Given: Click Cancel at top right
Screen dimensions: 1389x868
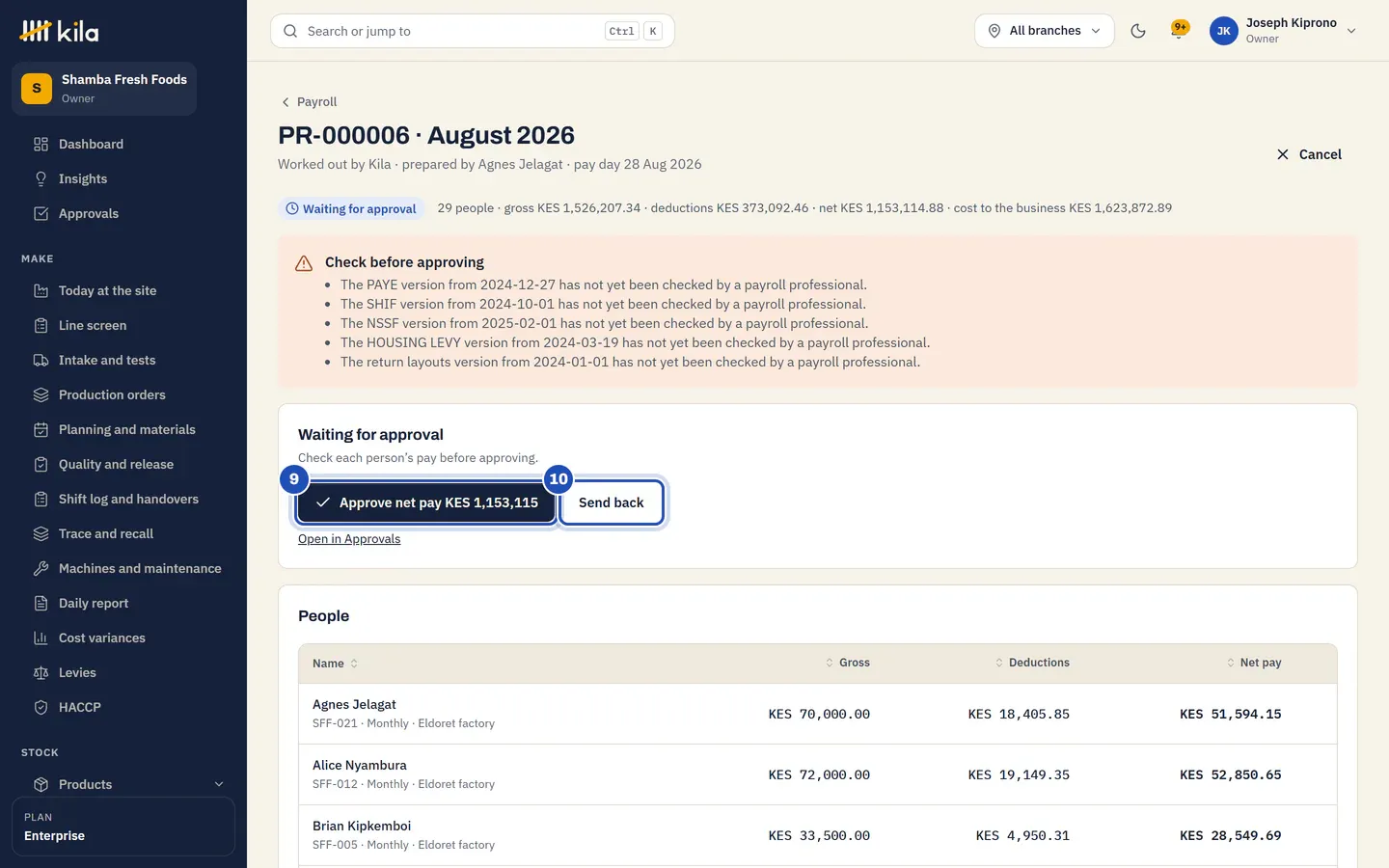Looking at the screenshot, I should [1309, 154].
